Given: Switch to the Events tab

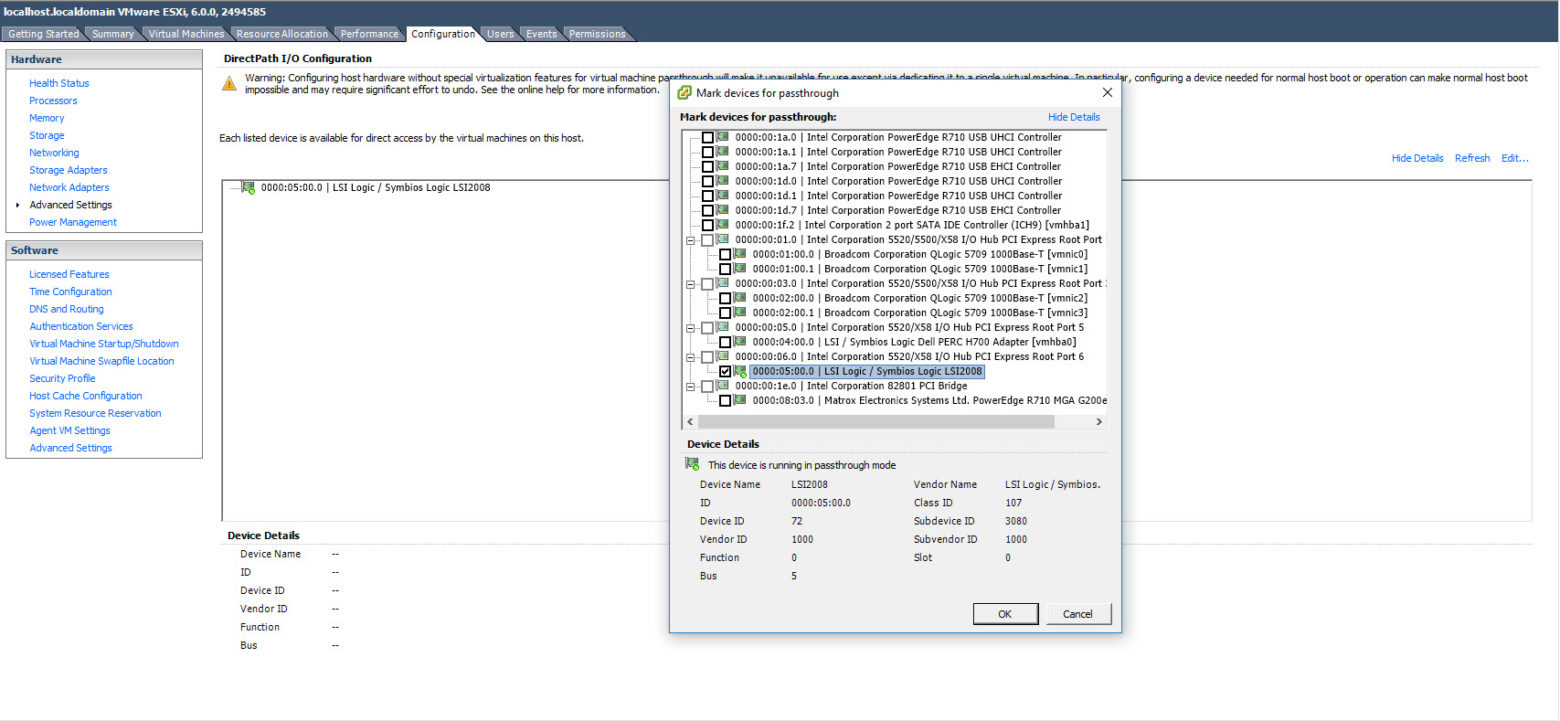Looking at the screenshot, I should [x=541, y=34].
